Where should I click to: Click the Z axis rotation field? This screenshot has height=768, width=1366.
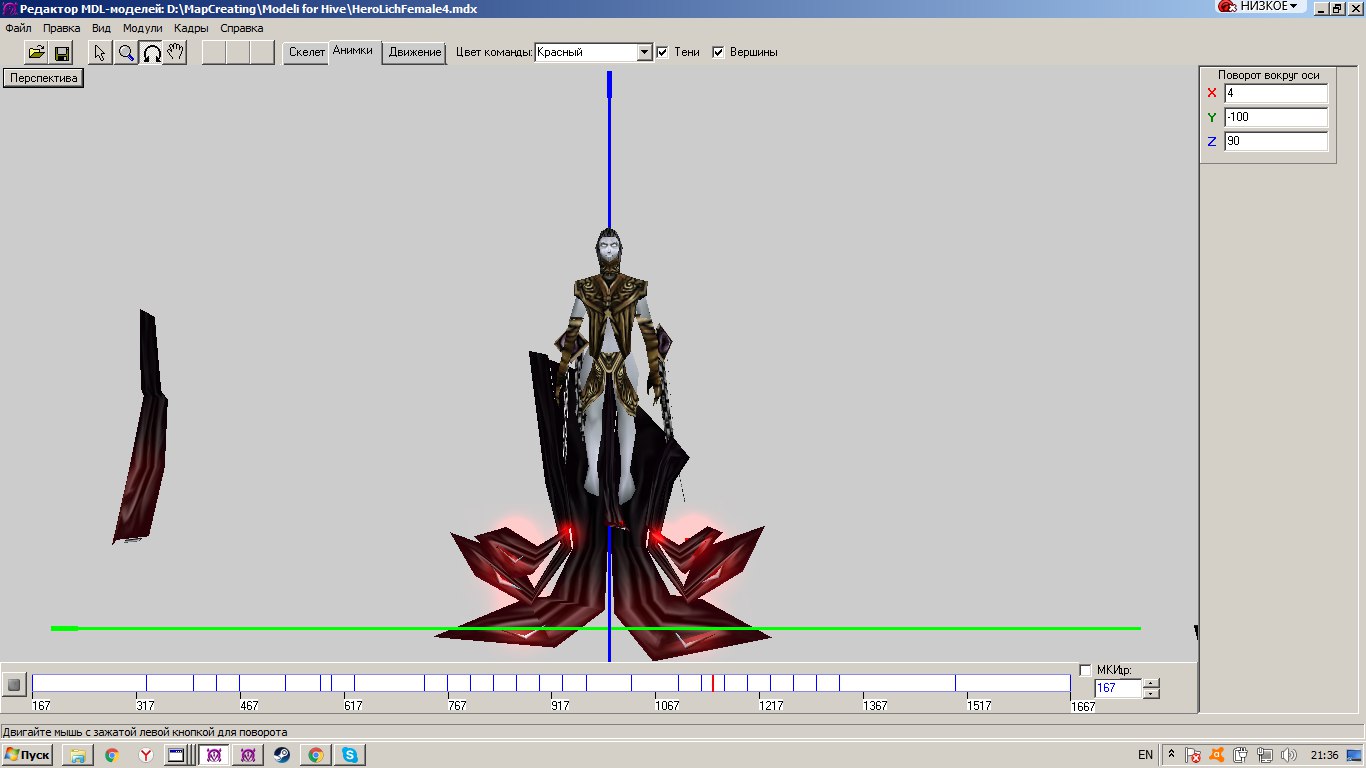pyautogui.click(x=1276, y=141)
